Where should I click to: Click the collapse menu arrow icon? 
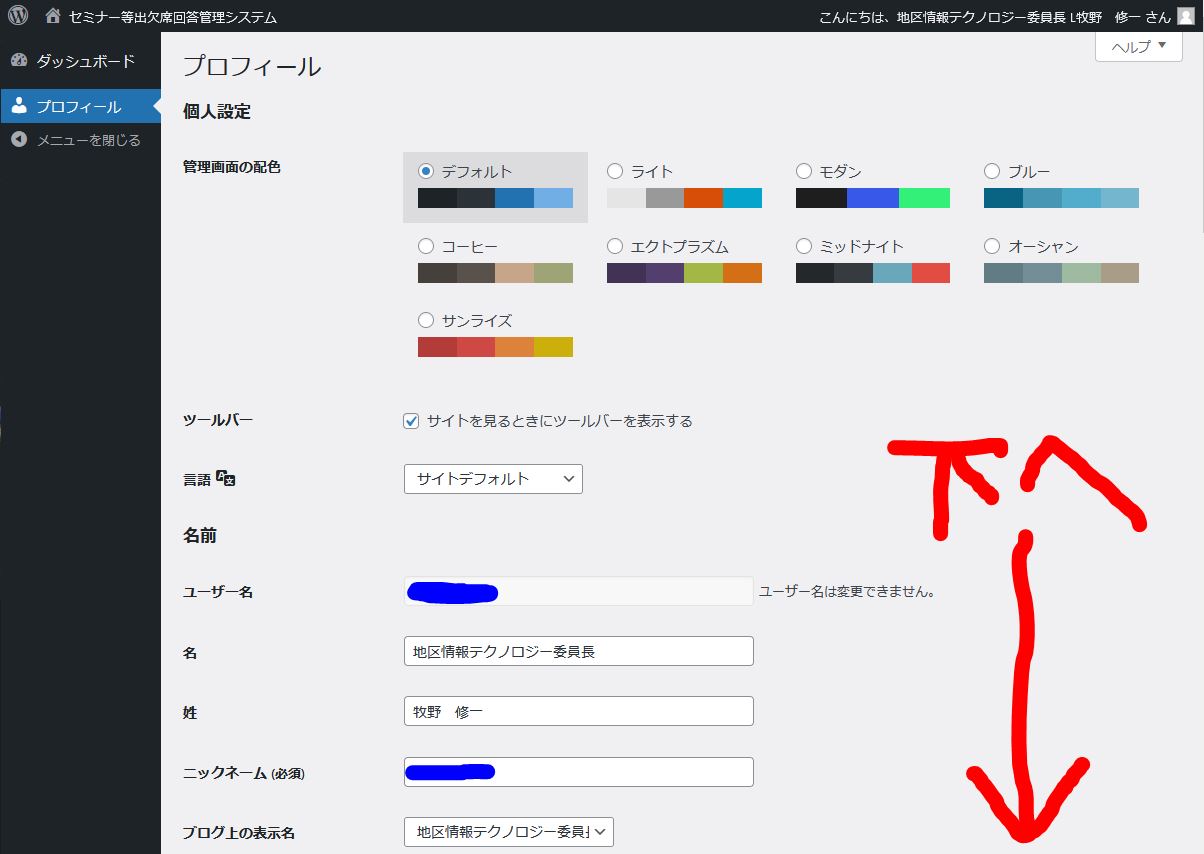19,140
